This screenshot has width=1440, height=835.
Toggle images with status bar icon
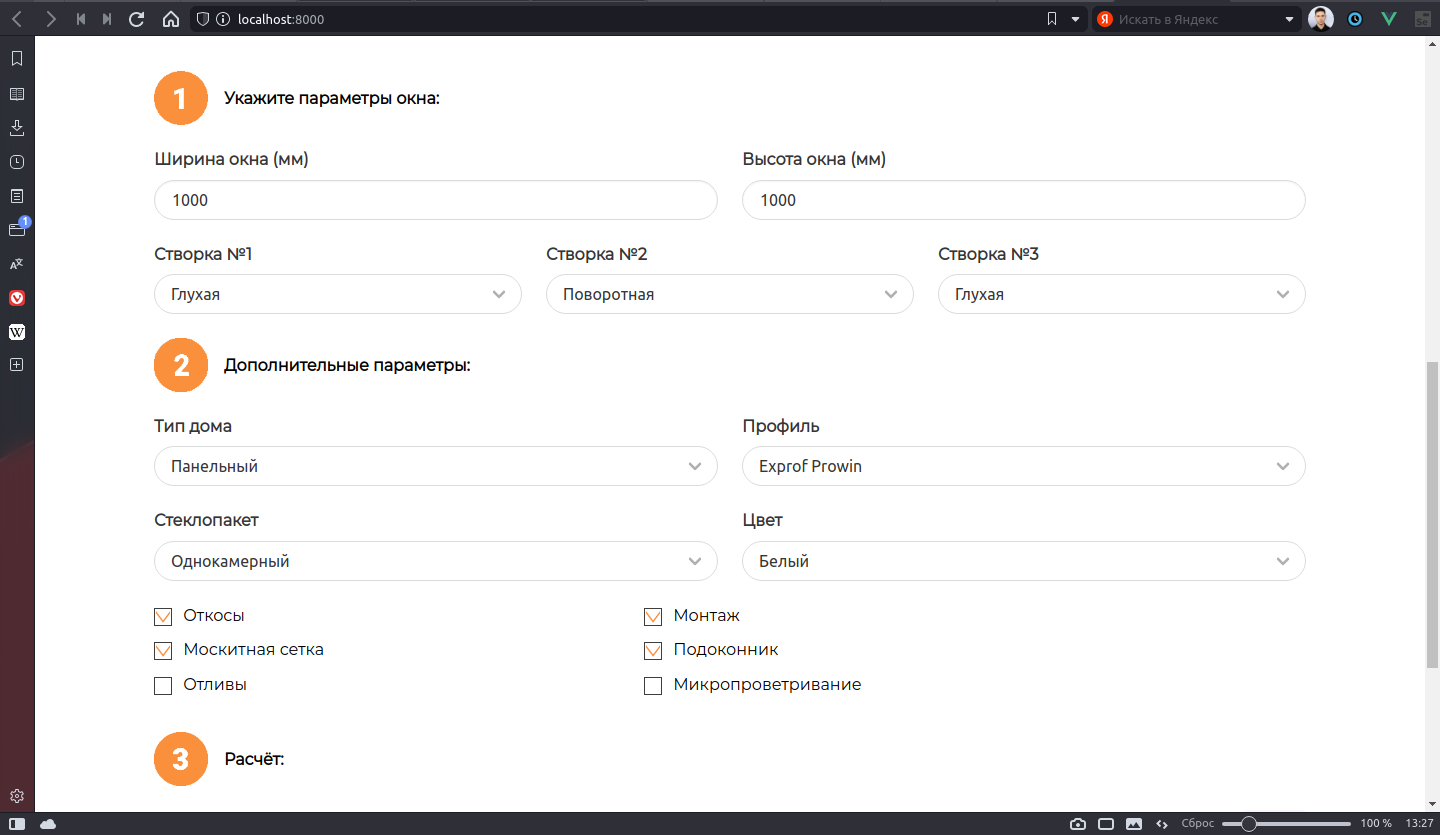pyautogui.click(x=1134, y=824)
